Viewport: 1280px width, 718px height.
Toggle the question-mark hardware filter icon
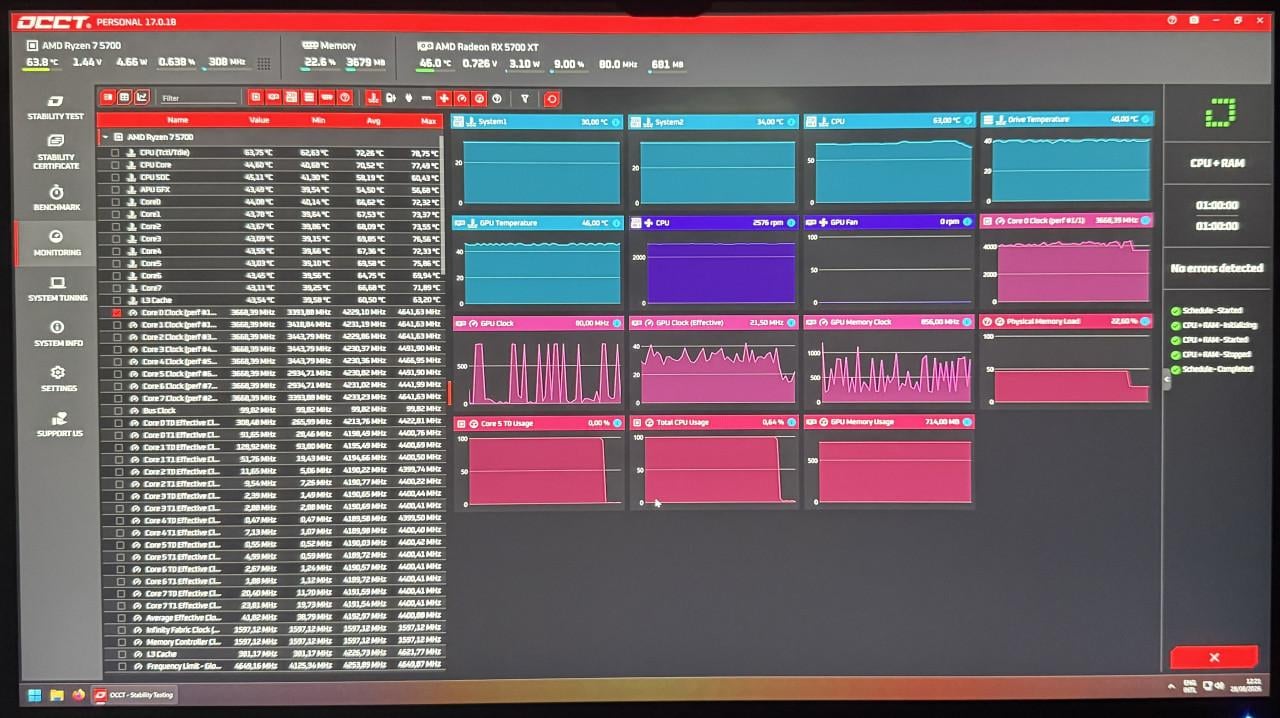pos(344,97)
